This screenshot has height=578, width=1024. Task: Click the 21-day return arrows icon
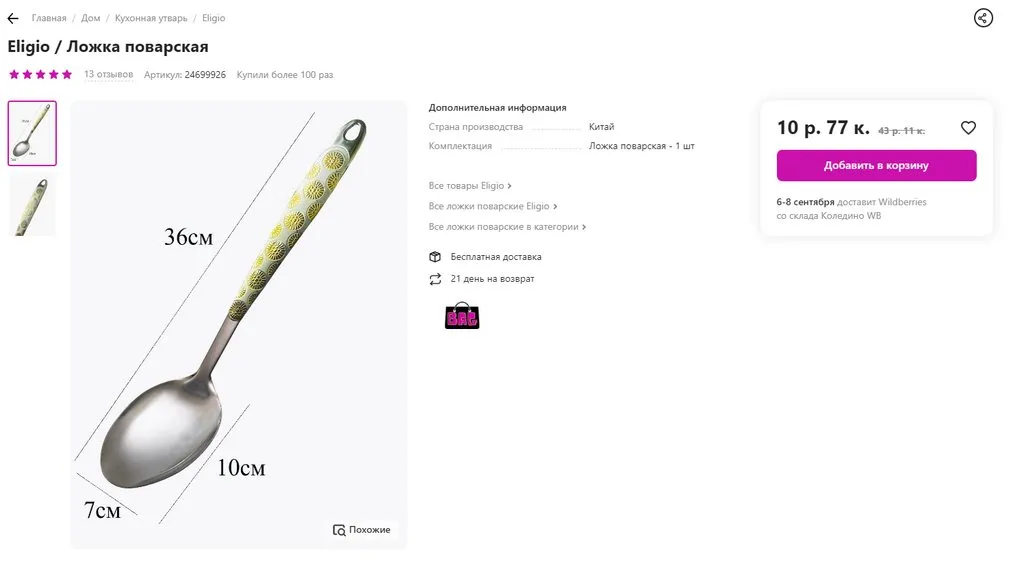435,279
